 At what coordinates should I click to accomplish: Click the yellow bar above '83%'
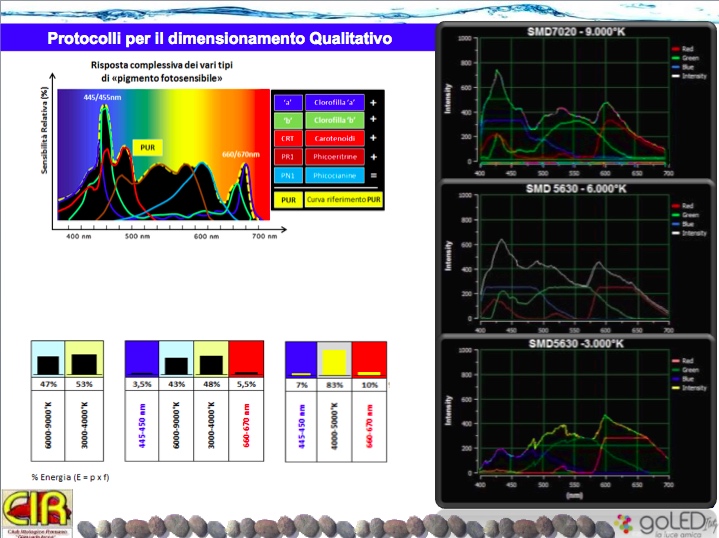coord(334,362)
